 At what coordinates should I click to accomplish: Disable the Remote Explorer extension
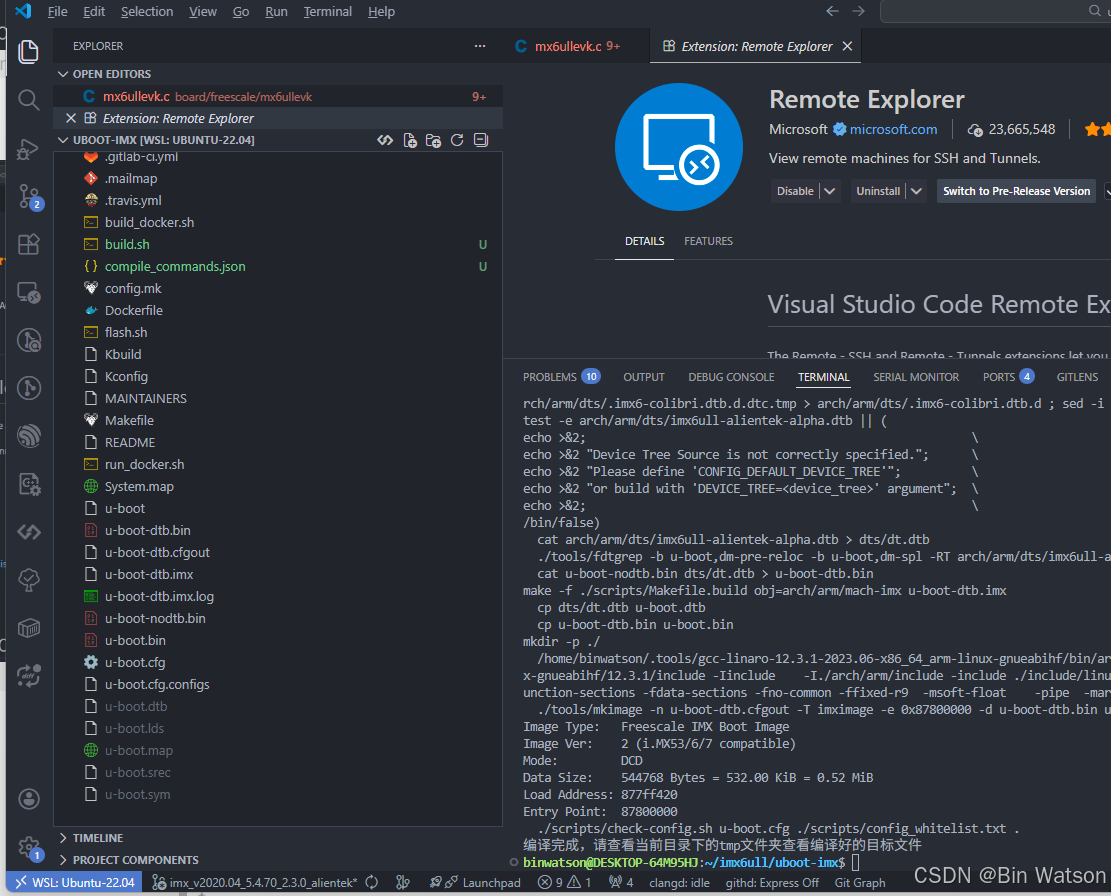click(795, 191)
